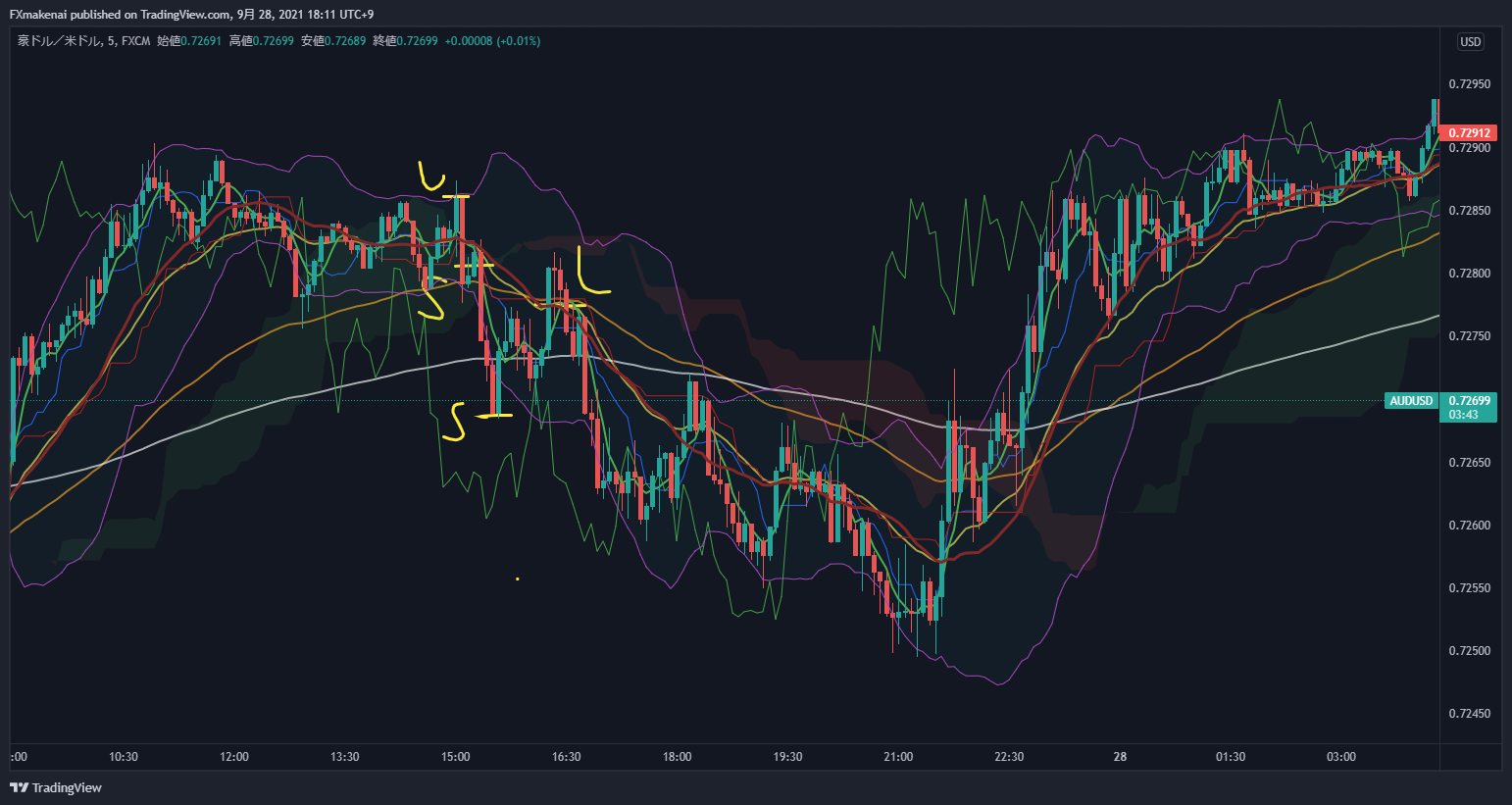Click the 0.72600 price axis label
Viewport: 1512px width, 805px height.
(x=1470, y=526)
